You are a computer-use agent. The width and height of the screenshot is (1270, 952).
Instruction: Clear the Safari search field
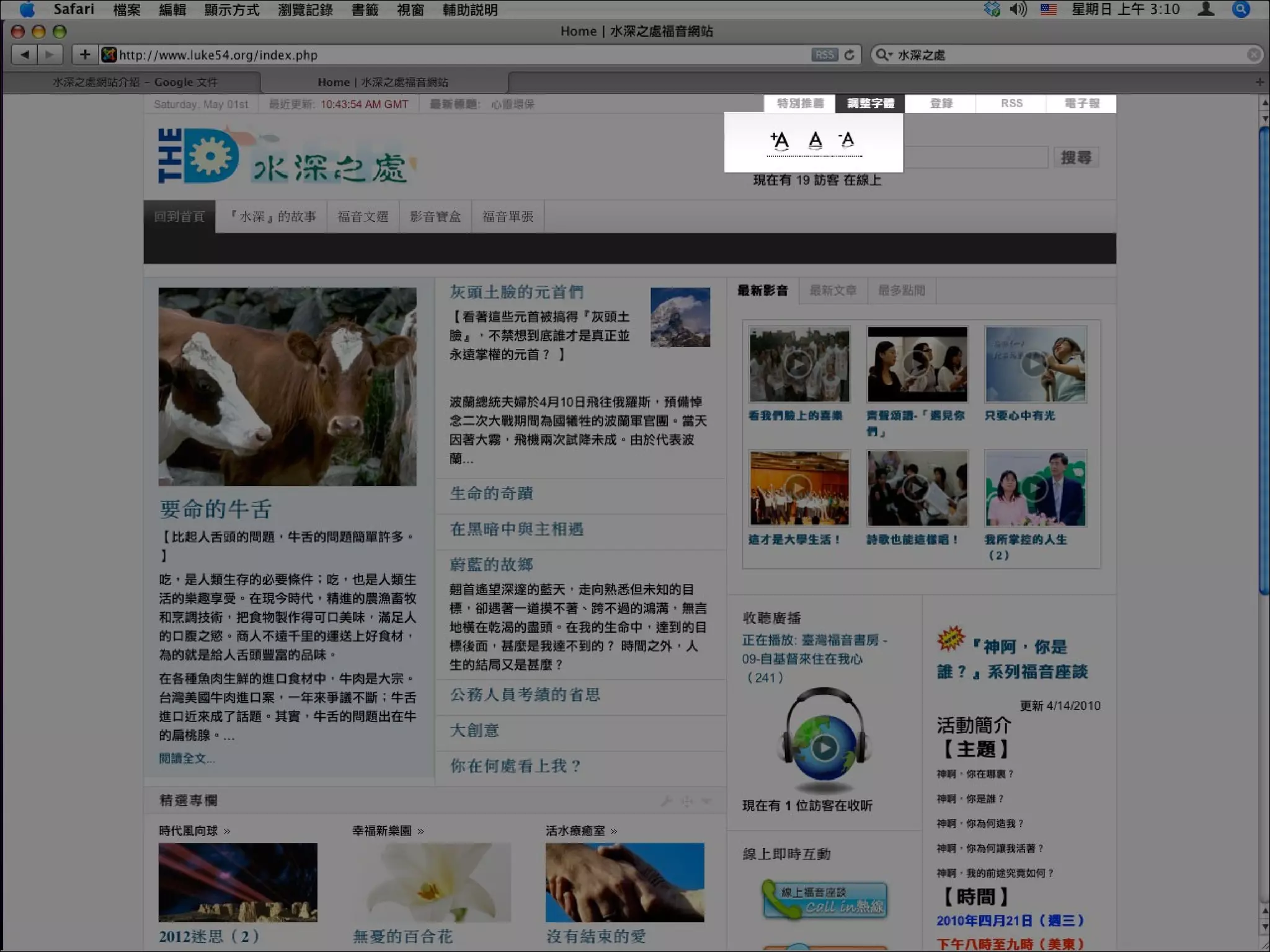[x=1253, y=55]
